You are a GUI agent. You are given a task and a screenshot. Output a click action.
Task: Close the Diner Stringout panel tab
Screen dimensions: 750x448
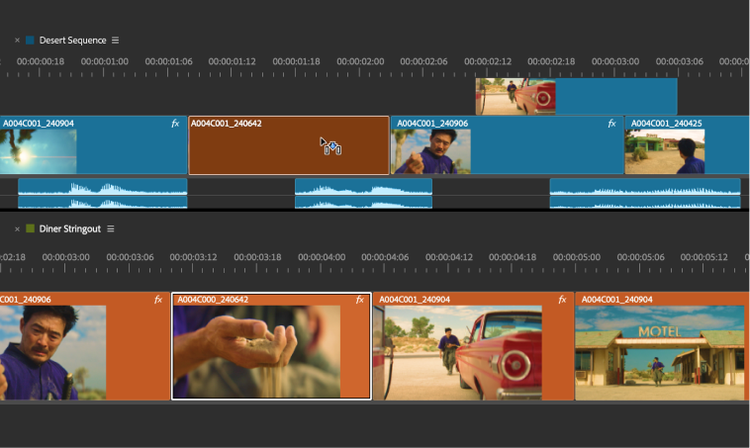tap(17, 229)
